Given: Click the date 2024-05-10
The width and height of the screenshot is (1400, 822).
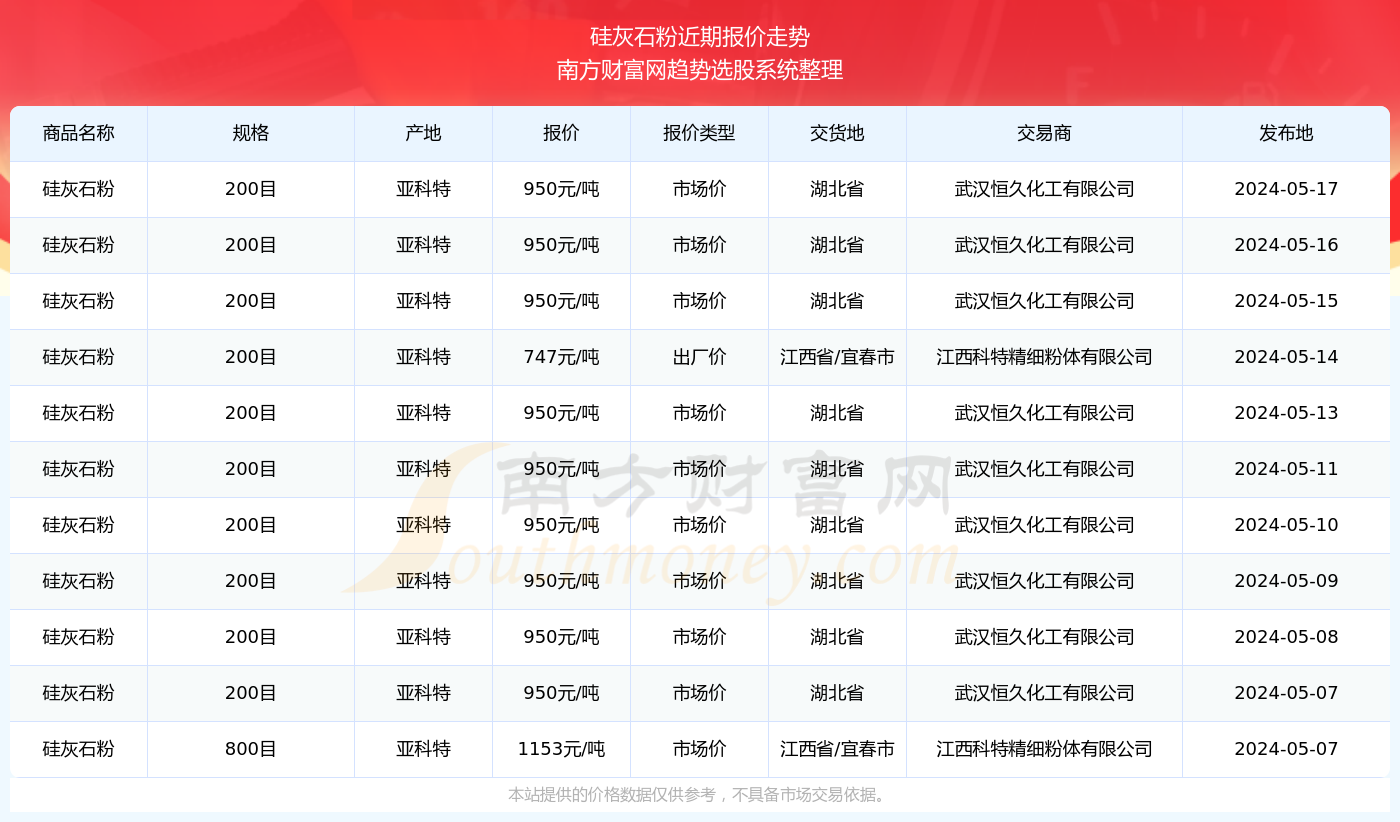Looking at the screenshot, I should [1286, 525].
